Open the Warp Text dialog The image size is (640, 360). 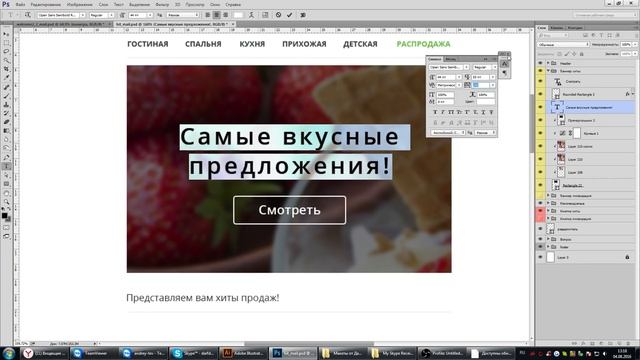click(251, 15)
